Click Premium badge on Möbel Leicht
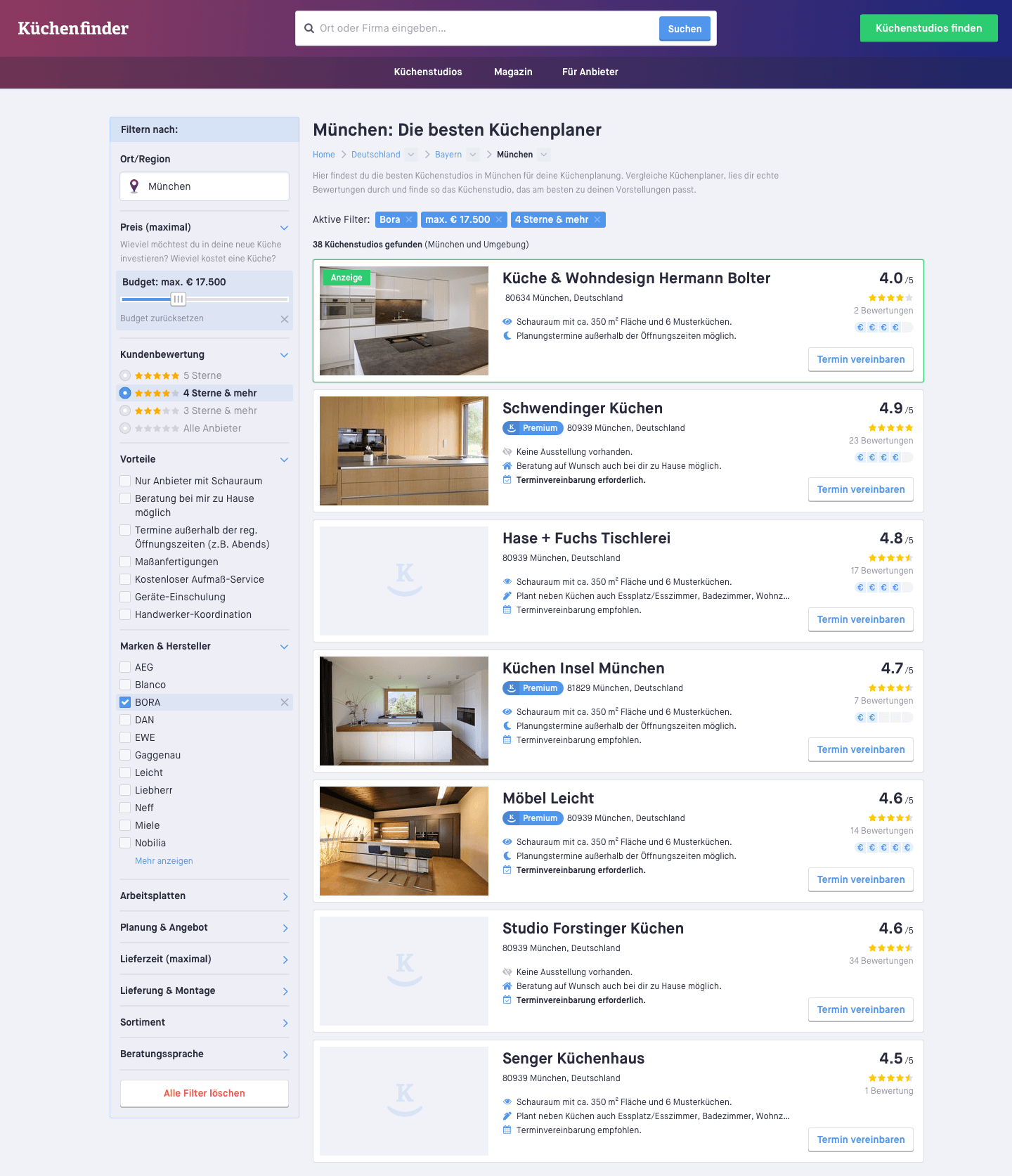 click(x=533, y=818)
